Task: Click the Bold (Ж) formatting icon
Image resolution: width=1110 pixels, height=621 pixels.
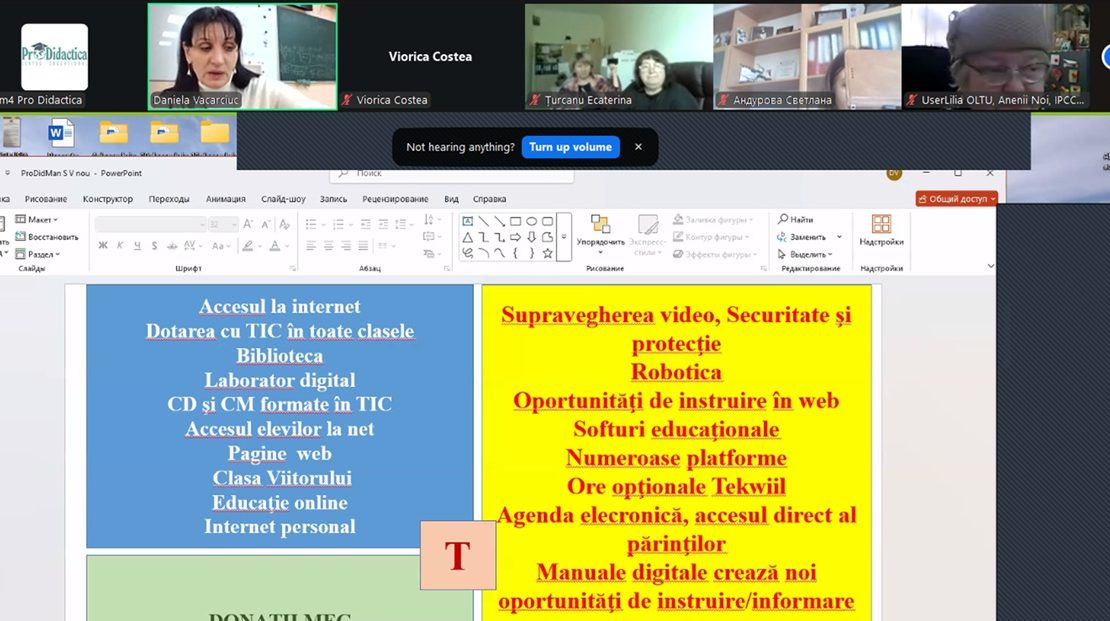Action: click(102, 246)
